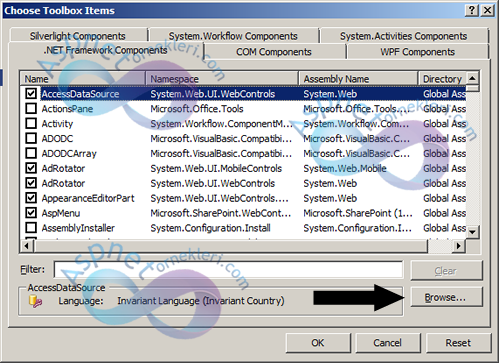Tick the ADODC checkbox

click(x=31, y=138)
